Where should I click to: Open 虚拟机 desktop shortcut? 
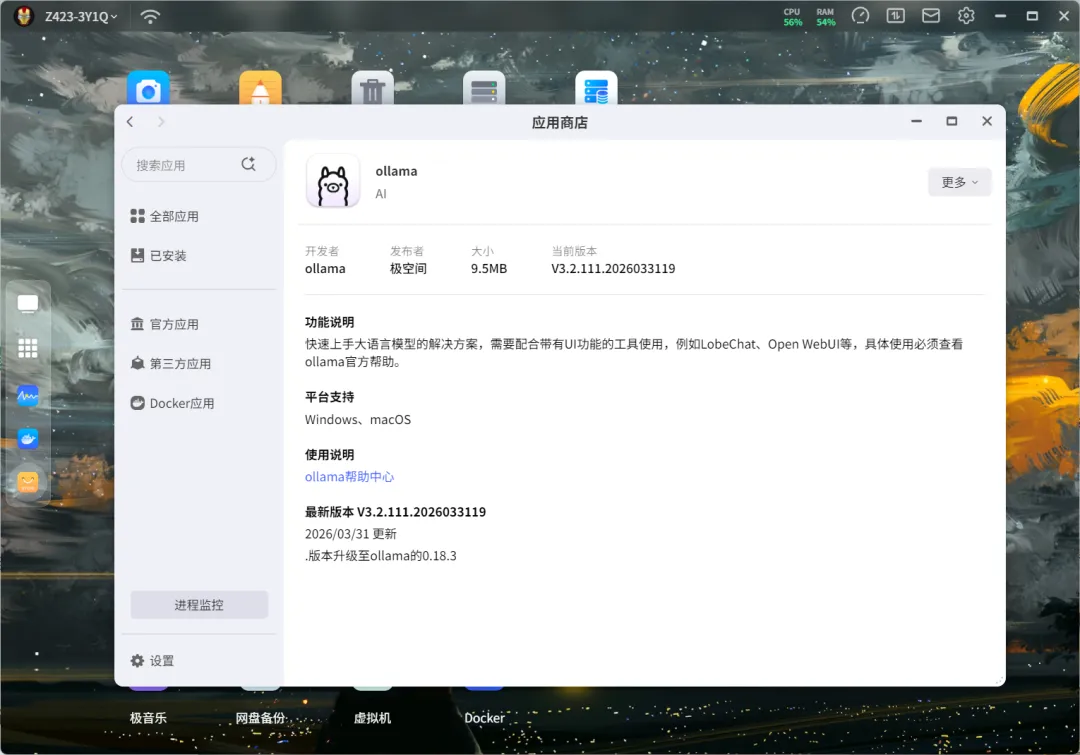(x=372, y=718)
